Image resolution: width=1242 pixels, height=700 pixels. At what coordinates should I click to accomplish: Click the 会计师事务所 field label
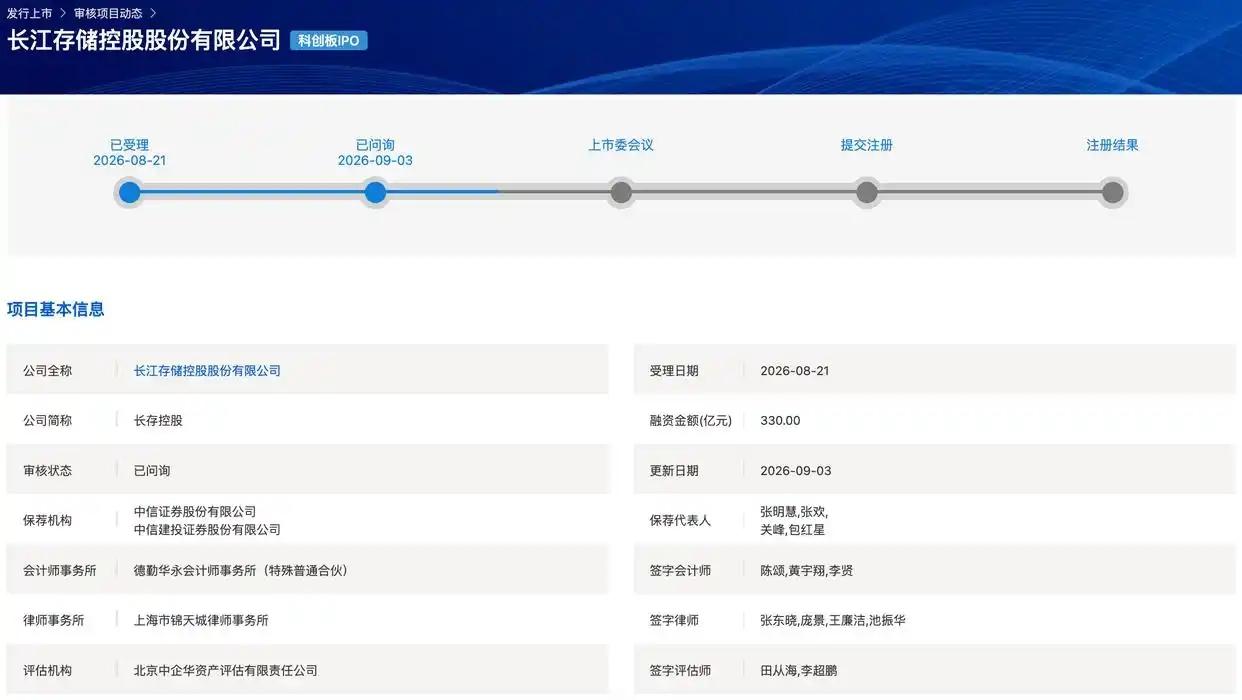tap(60, 571)
